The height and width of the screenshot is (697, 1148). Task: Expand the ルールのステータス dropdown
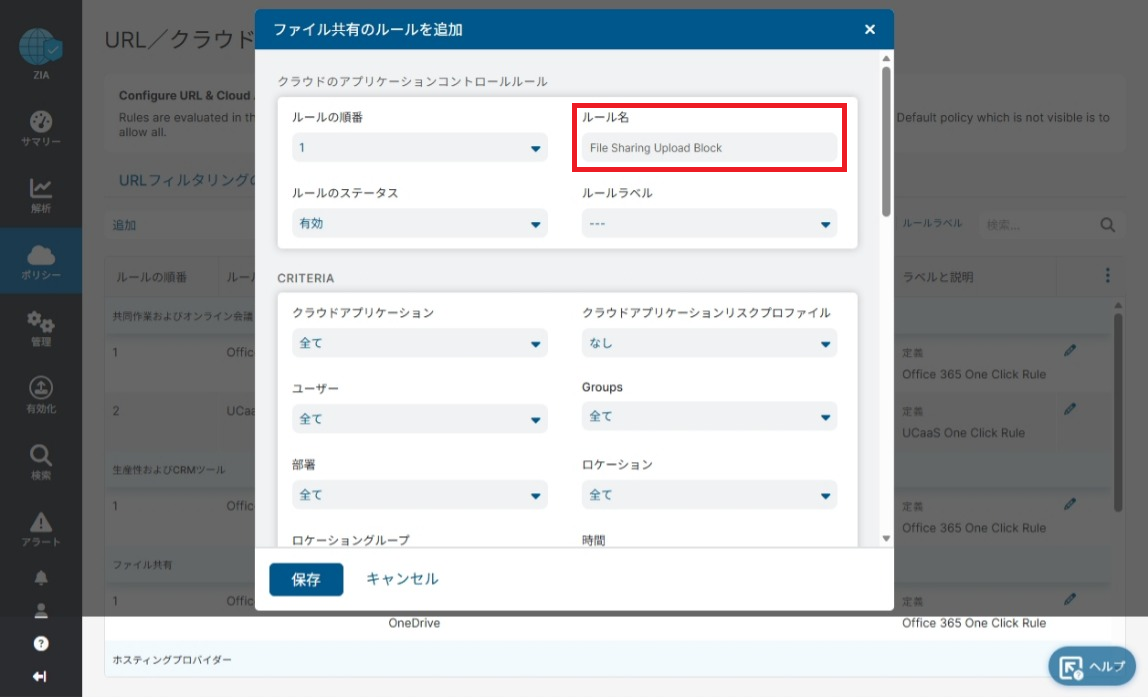[419, 224]
